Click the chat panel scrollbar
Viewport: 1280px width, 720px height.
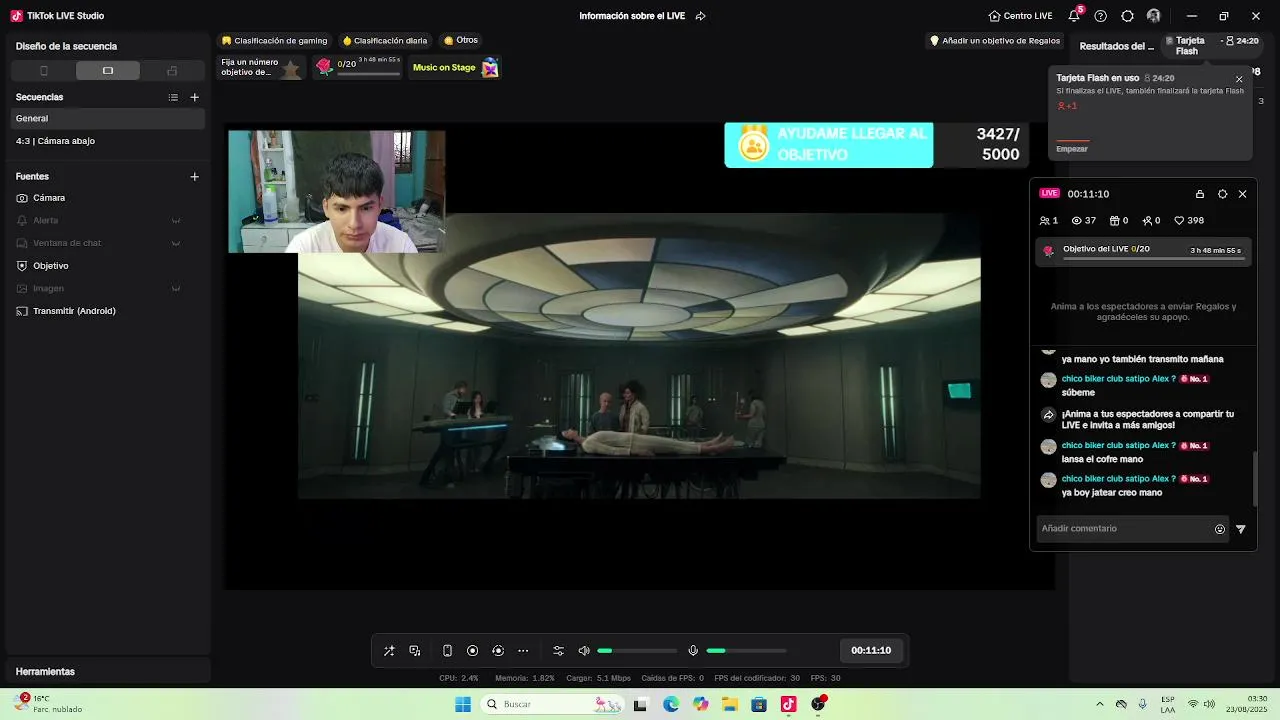tap(1255, 479)
